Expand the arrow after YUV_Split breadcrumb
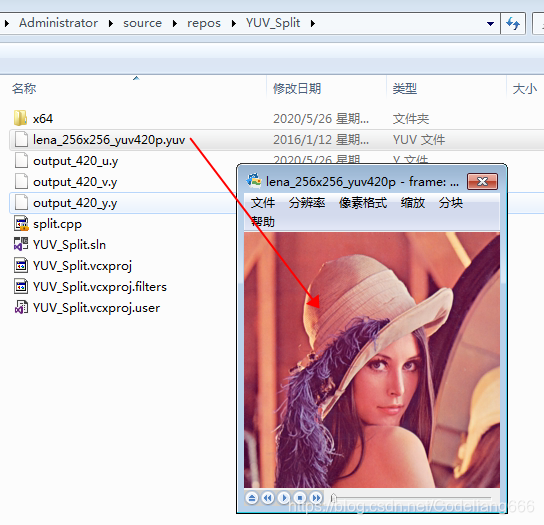544x525 pixels. (x=313, y=23)
